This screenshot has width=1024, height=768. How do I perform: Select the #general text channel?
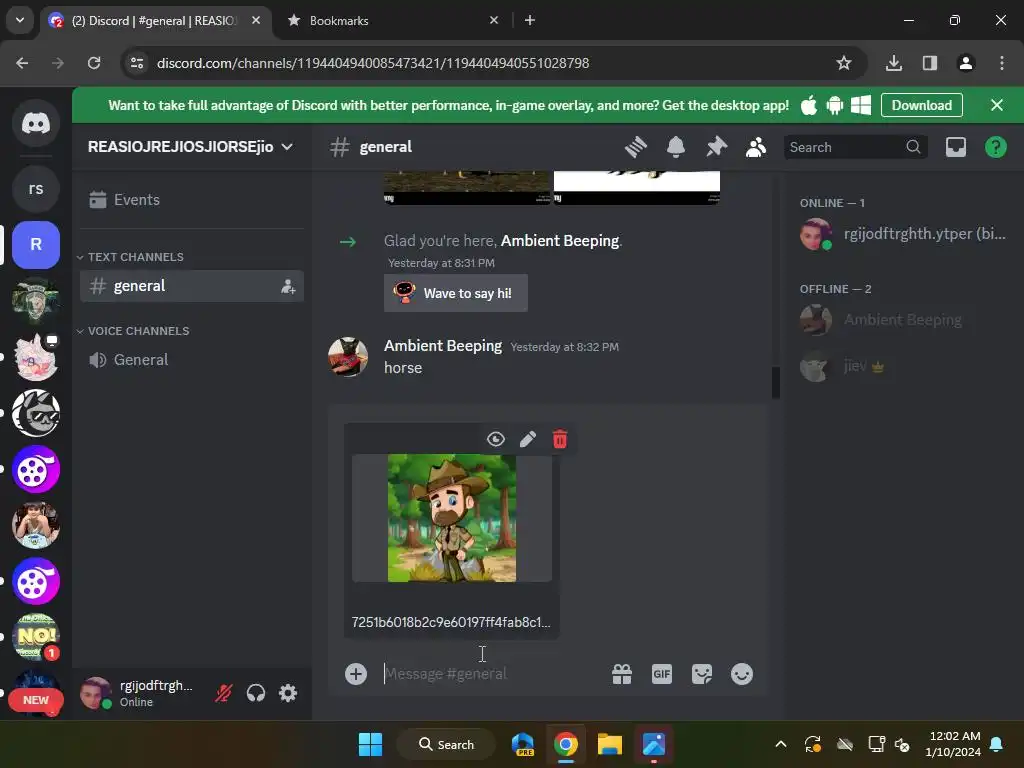(191, 286)
